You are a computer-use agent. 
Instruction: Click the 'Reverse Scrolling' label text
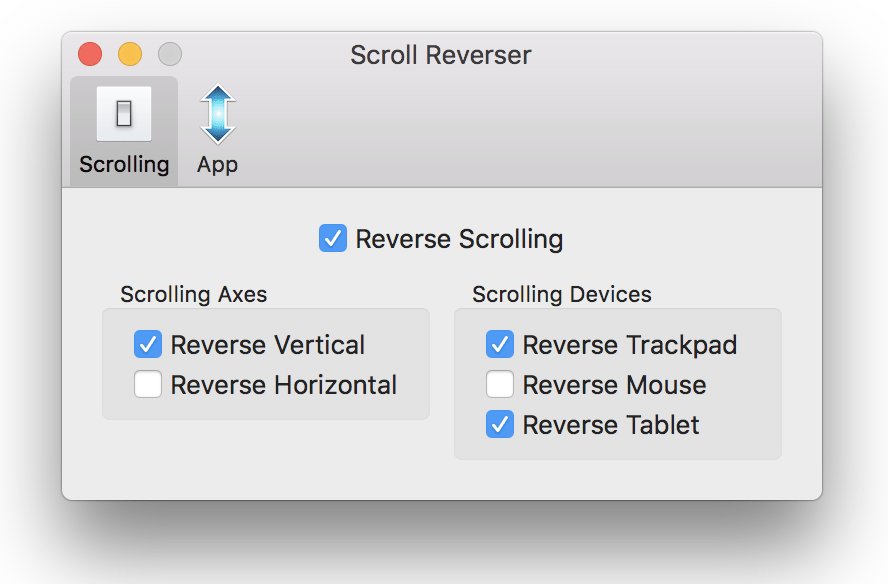(x=459, y=238)
